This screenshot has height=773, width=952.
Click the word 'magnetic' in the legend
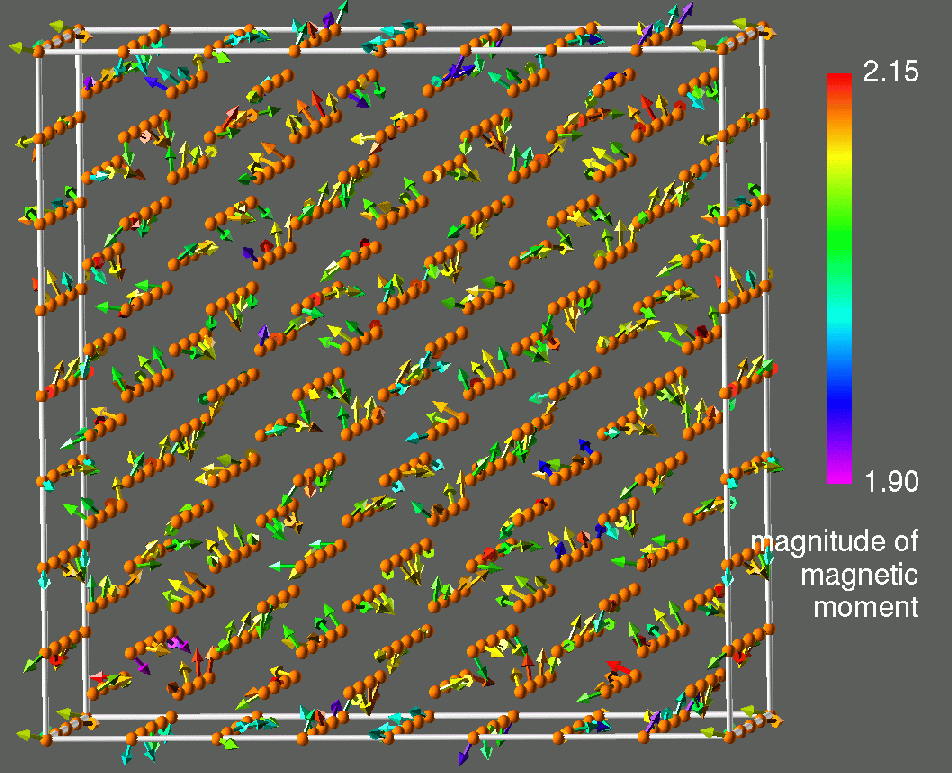pyautogui.click(x=859, y=574)
